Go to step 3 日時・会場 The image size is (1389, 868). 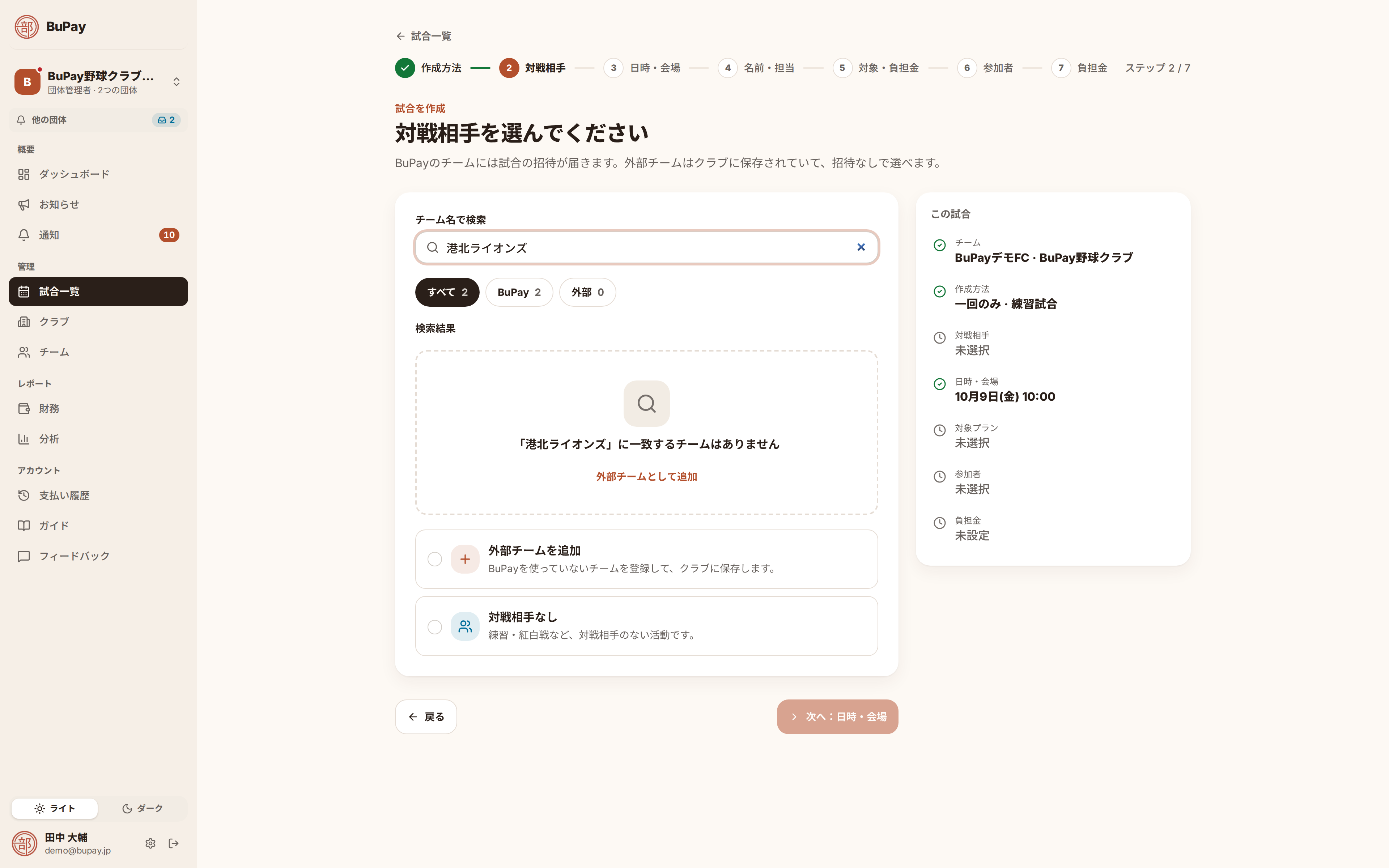click(642, 68)
